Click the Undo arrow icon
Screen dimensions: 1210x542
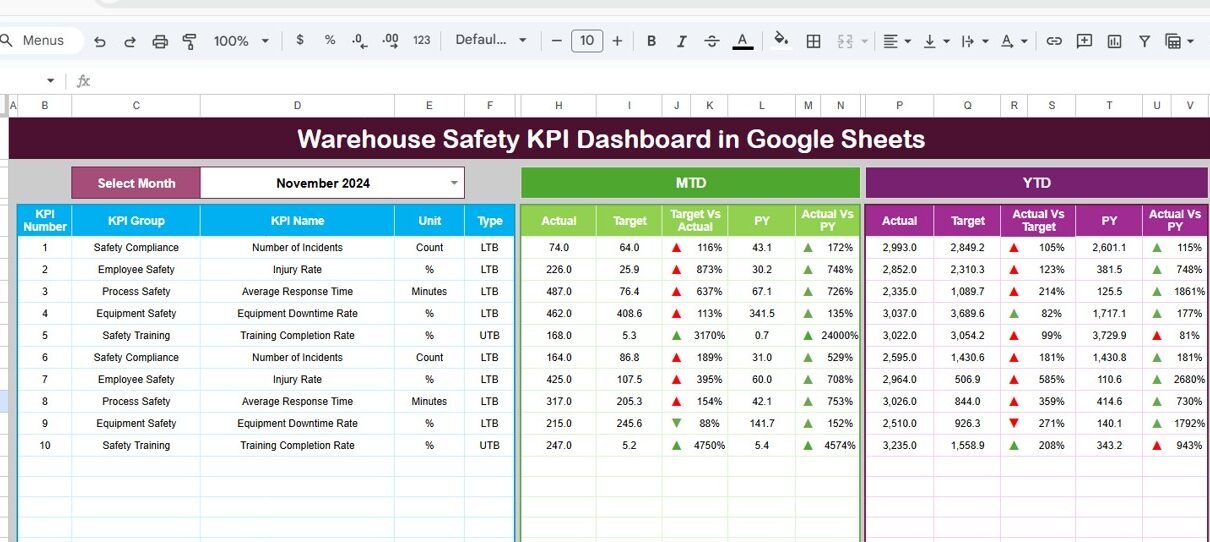[99, 41]
